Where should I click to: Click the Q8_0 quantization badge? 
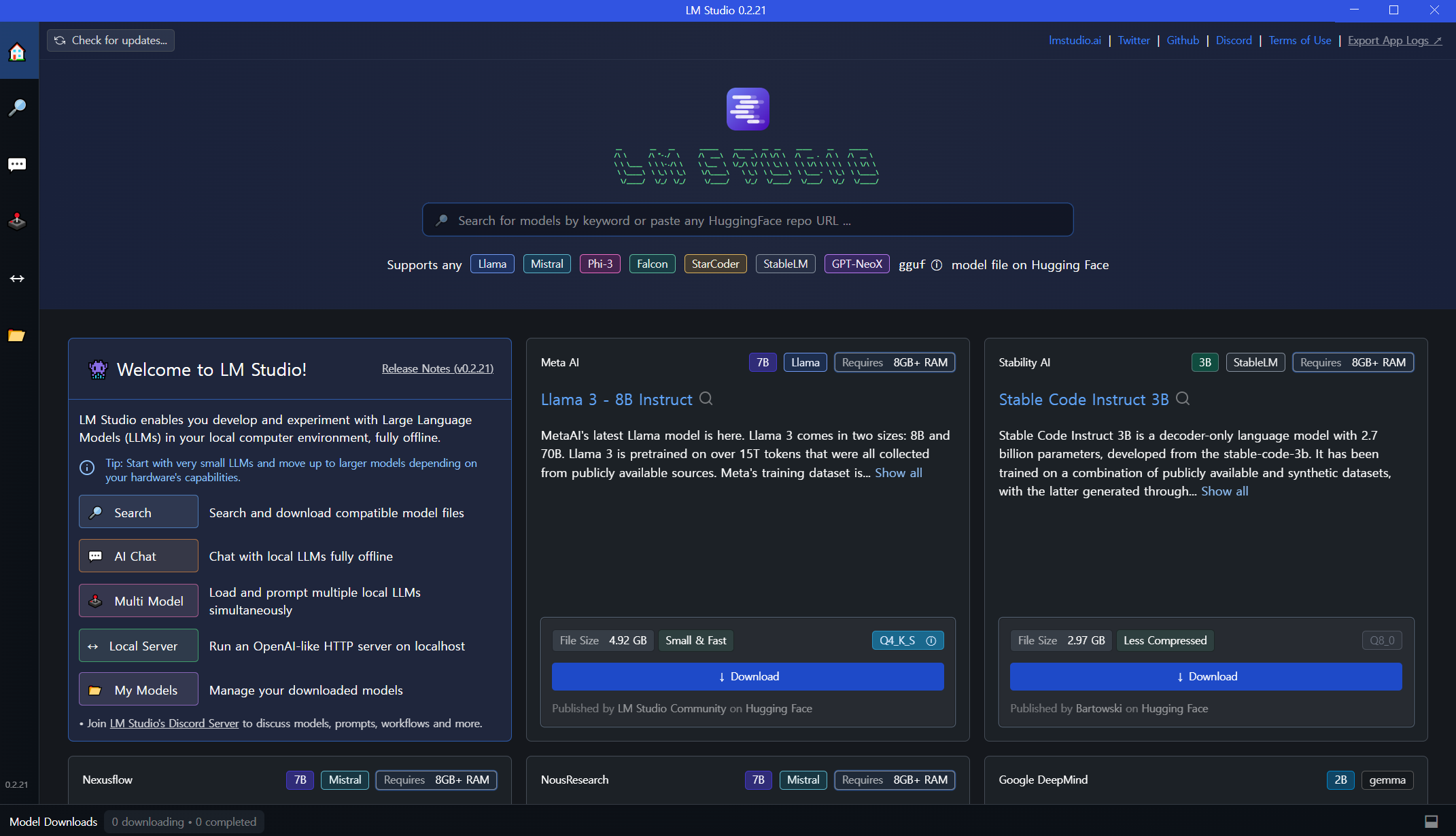click(x=1382, y=641)
